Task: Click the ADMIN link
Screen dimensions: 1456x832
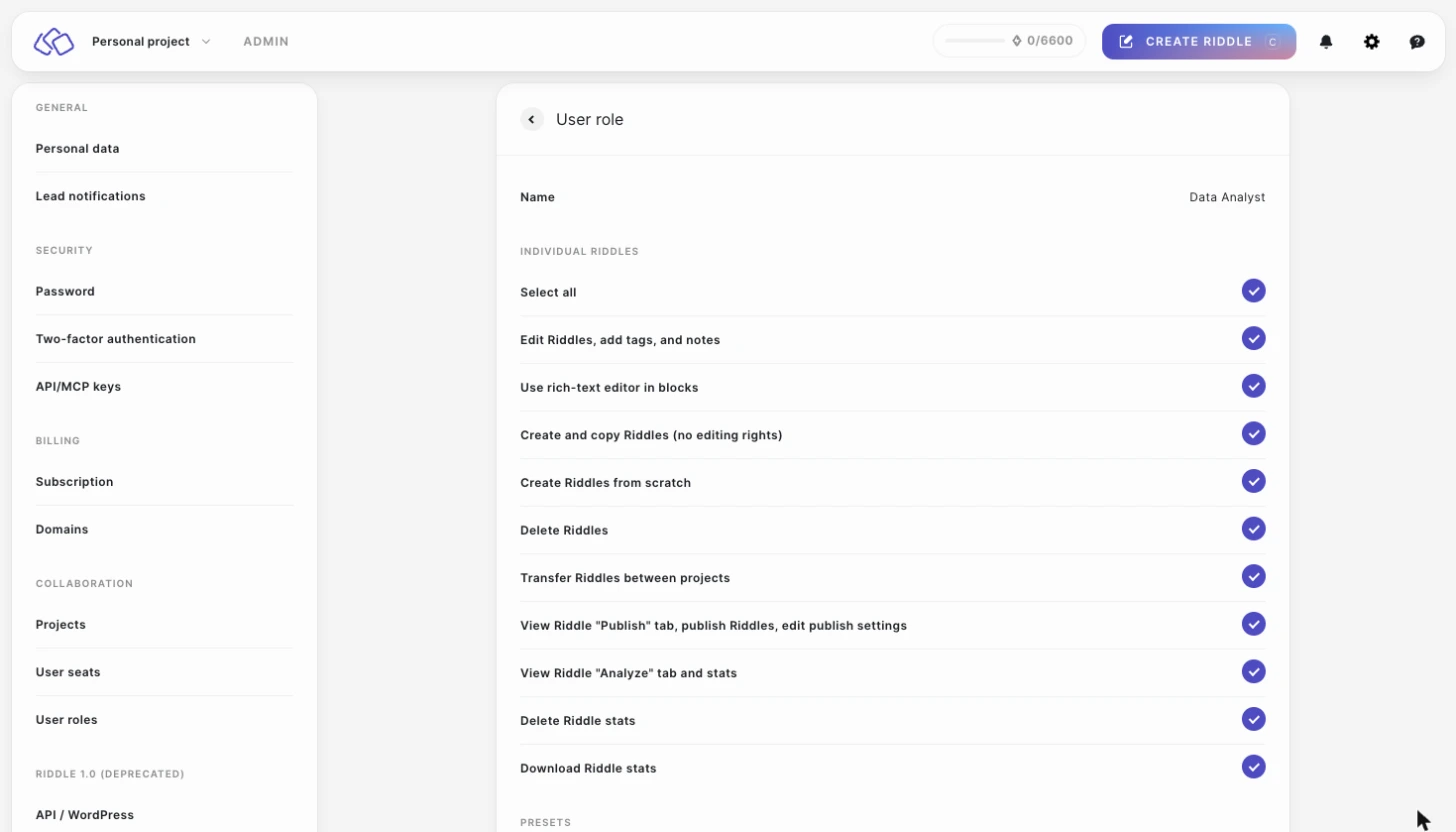Action: click(x=266, y=42)
